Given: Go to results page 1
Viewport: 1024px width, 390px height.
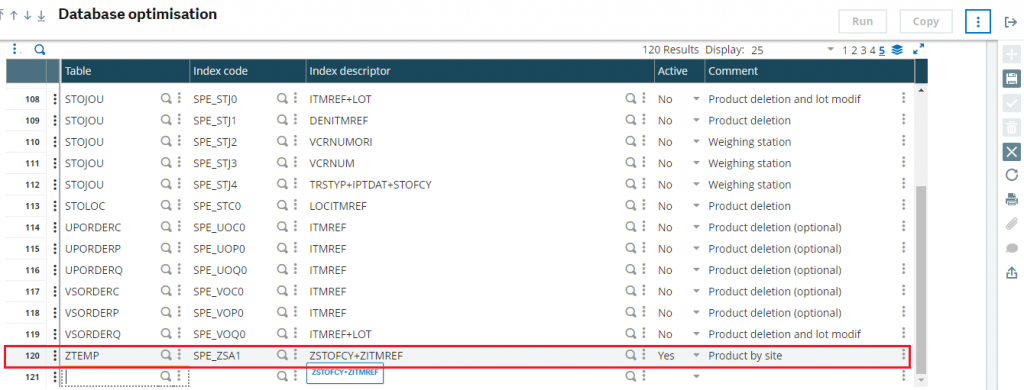Looking at the screenshot, I should (845, 50).
